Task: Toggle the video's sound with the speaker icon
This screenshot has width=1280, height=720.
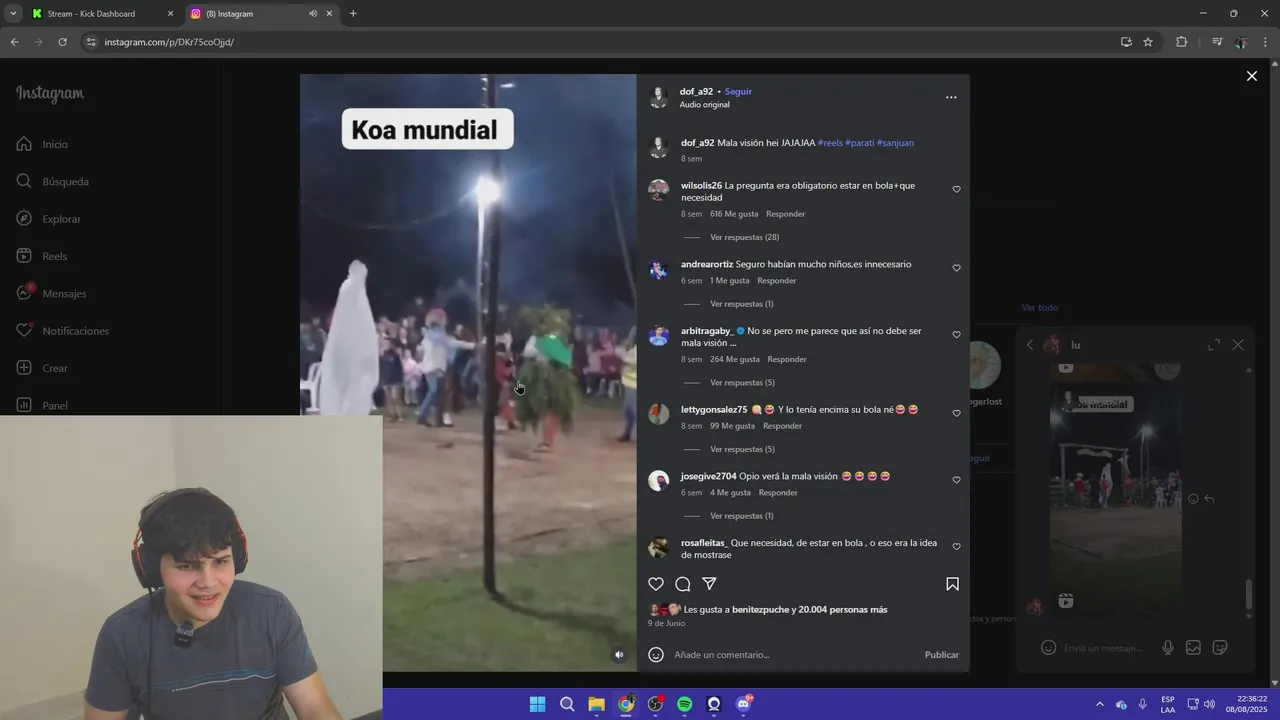Action: [x=619, y=655]
